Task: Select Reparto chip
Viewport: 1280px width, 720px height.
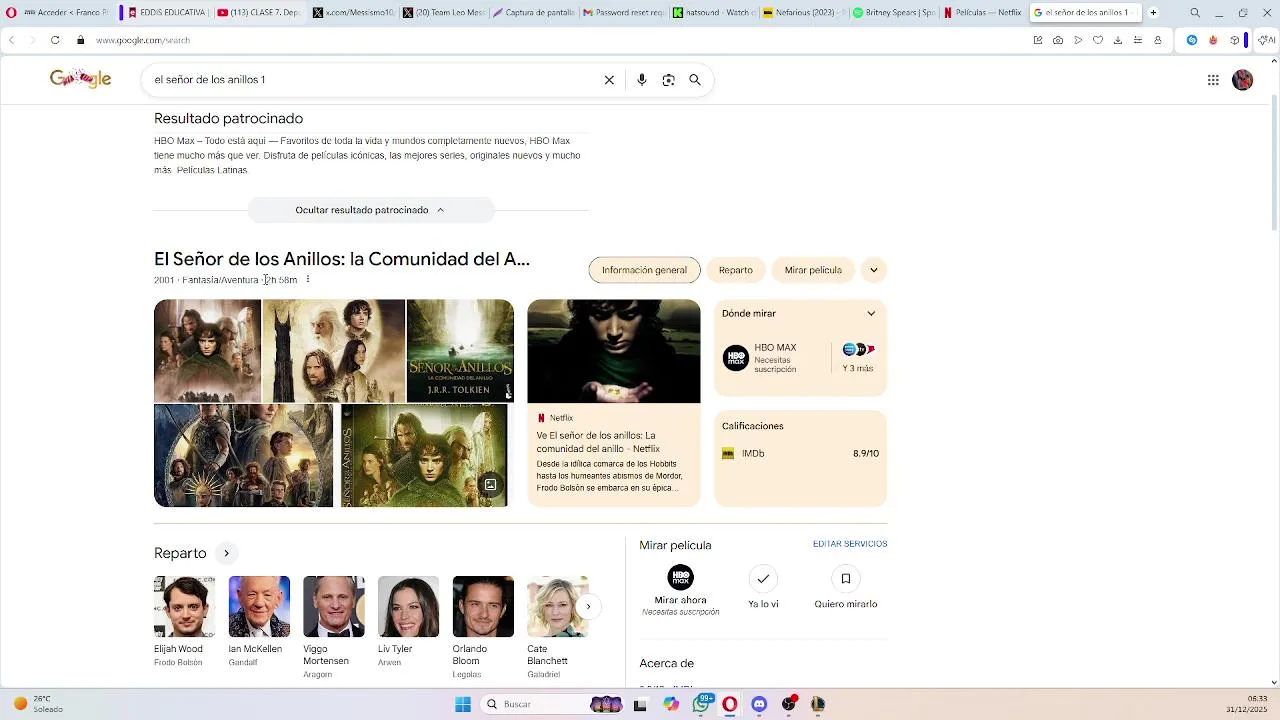Action: tap(736, 270)
